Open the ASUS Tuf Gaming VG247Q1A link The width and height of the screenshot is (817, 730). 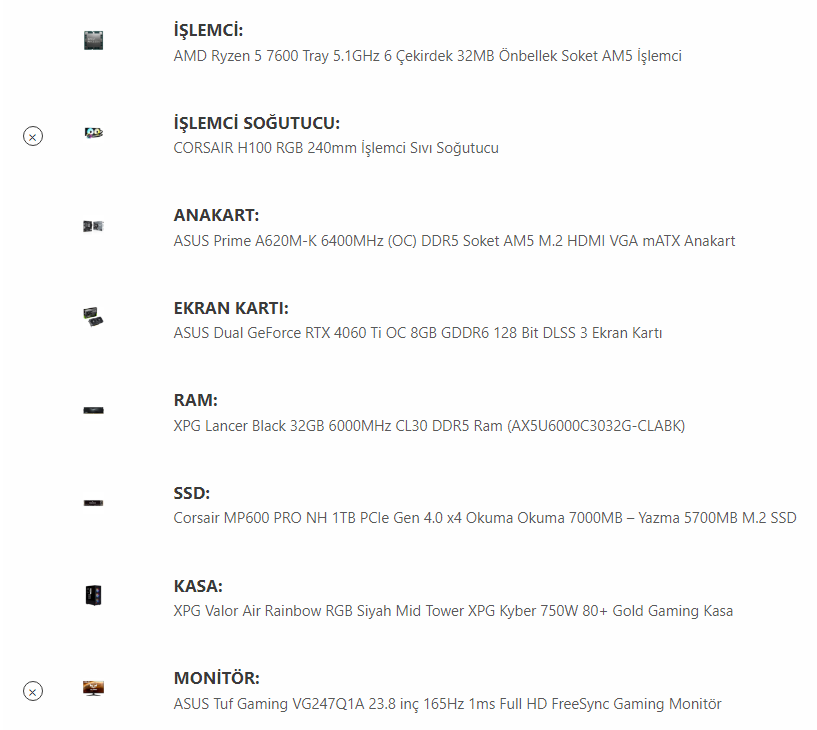[x=447, y=703]
